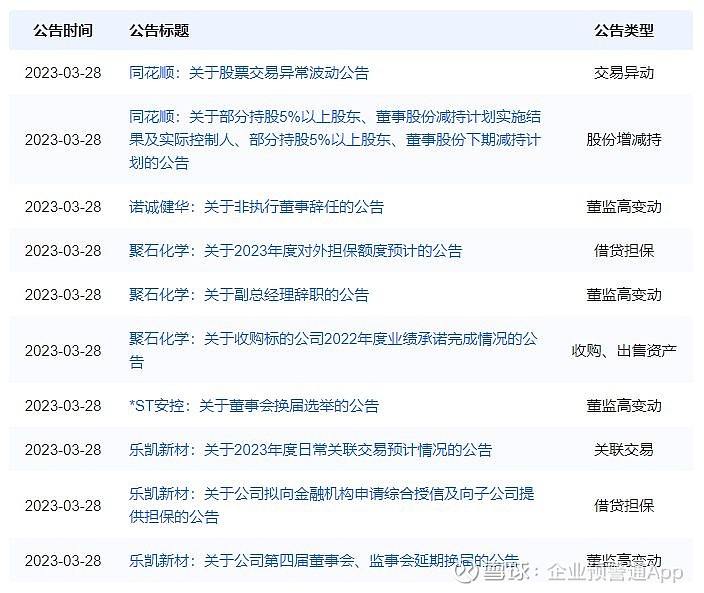Click date 2023-03-28 in 股票交易异常波动 row
This screenshot has height=593, width=704.
63,73
